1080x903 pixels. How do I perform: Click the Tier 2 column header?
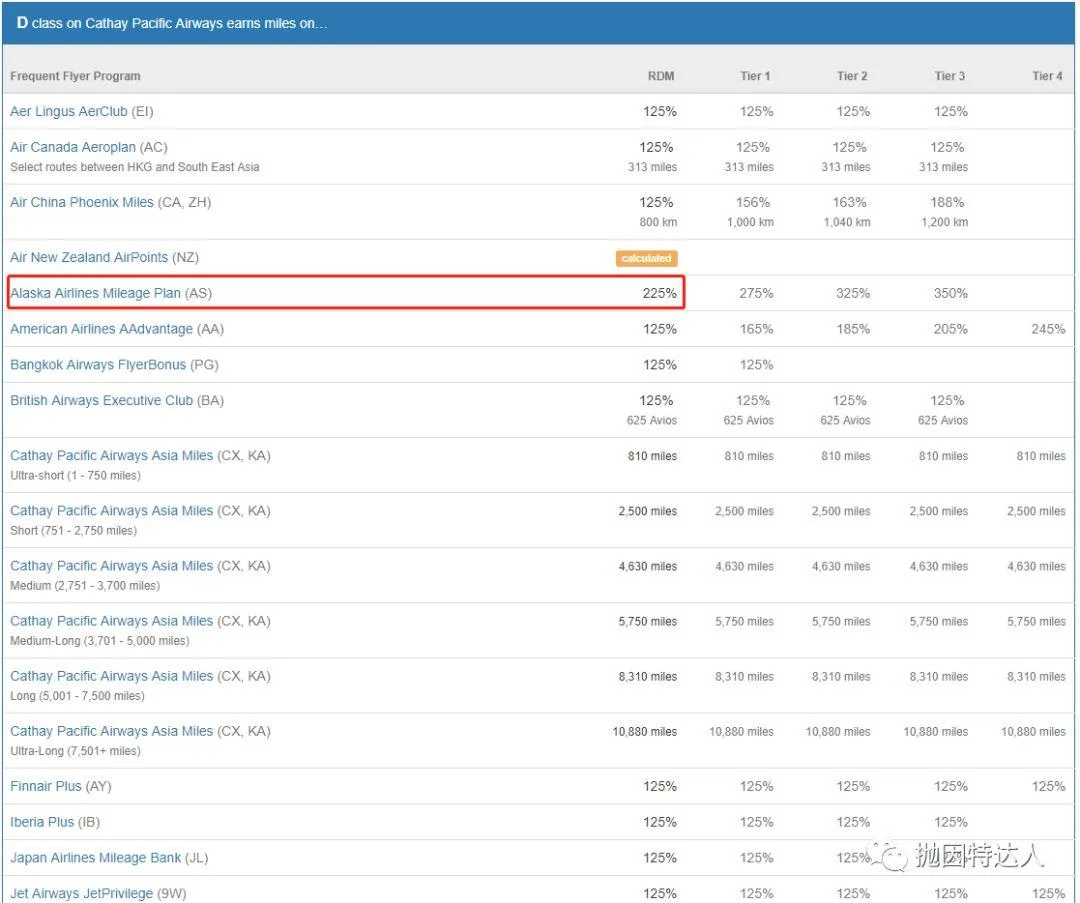point(852,76)
